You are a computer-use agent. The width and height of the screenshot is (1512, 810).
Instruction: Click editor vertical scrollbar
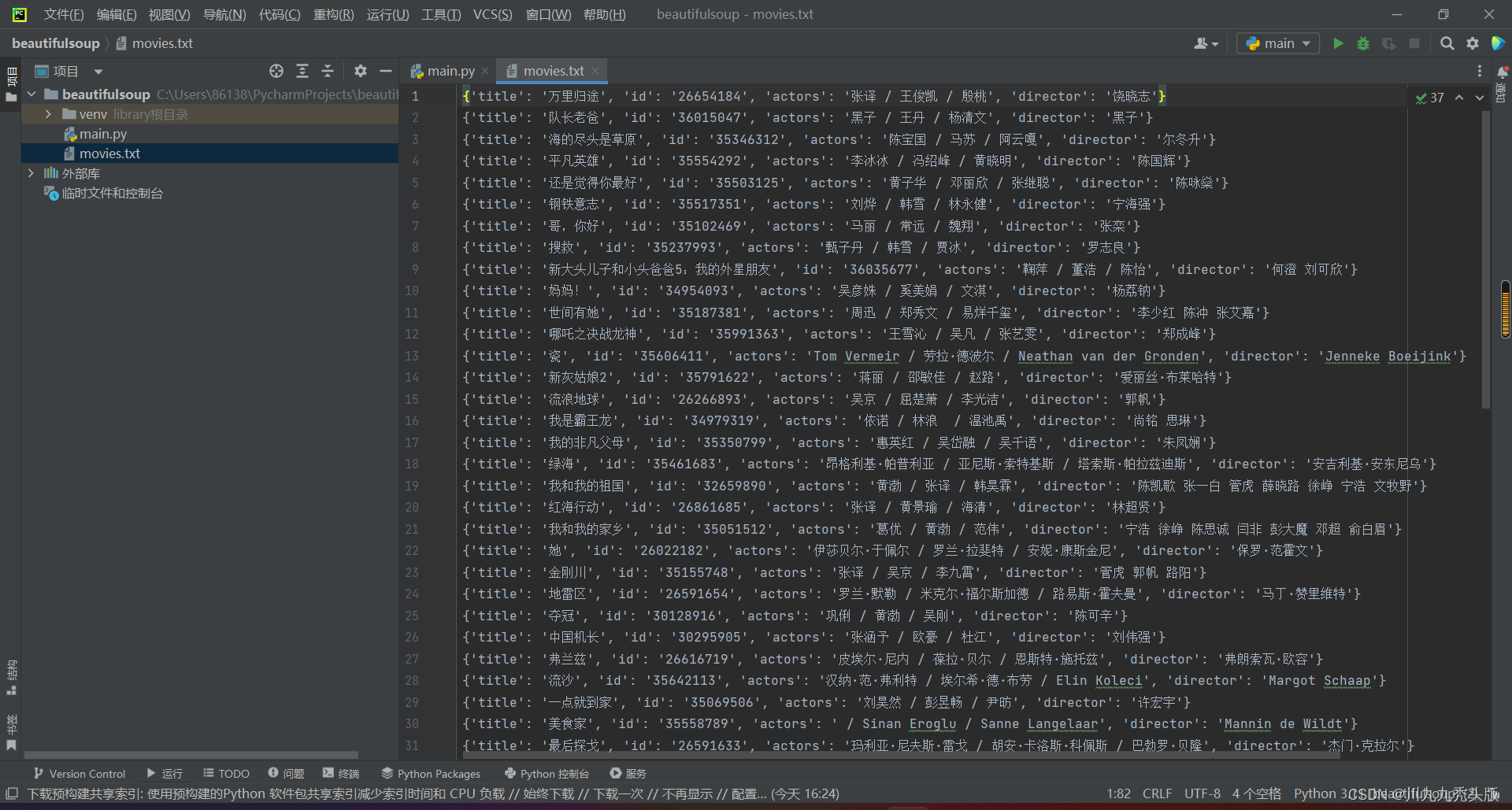(1485, 260)
